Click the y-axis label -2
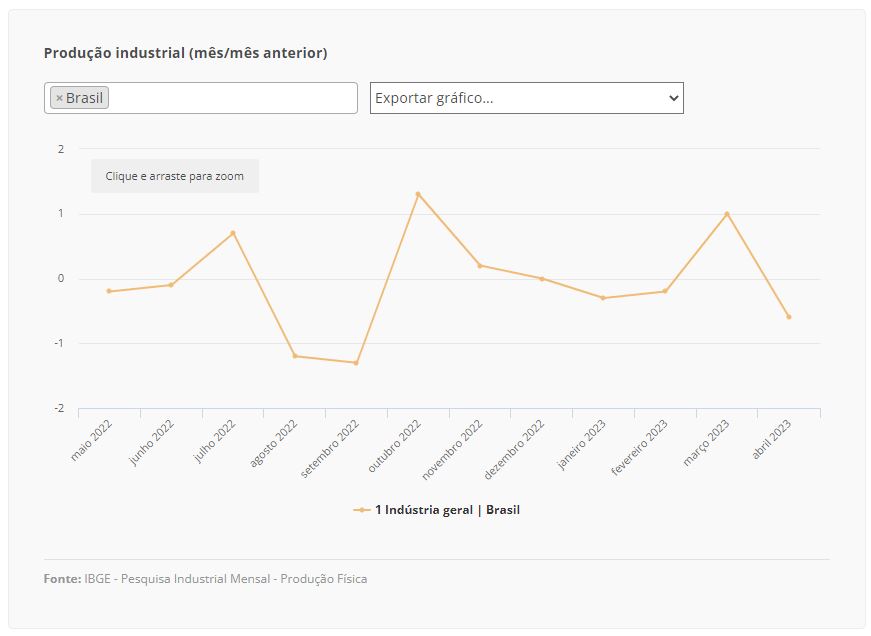 click(59, 408)
